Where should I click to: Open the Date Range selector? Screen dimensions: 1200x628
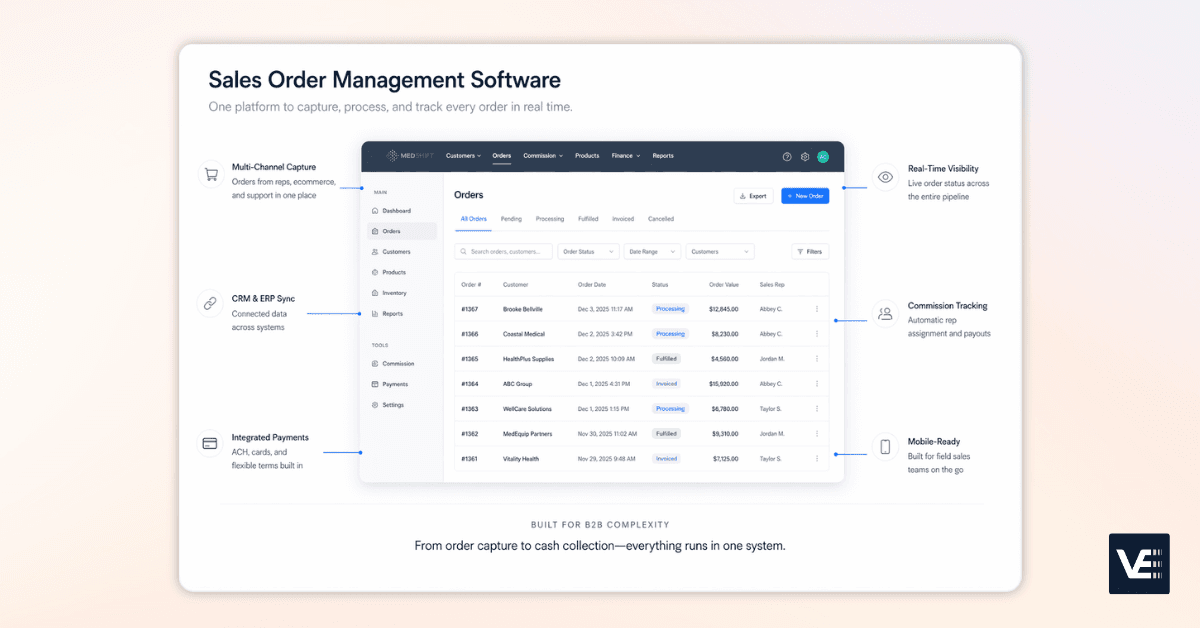[x=652, y=251]
